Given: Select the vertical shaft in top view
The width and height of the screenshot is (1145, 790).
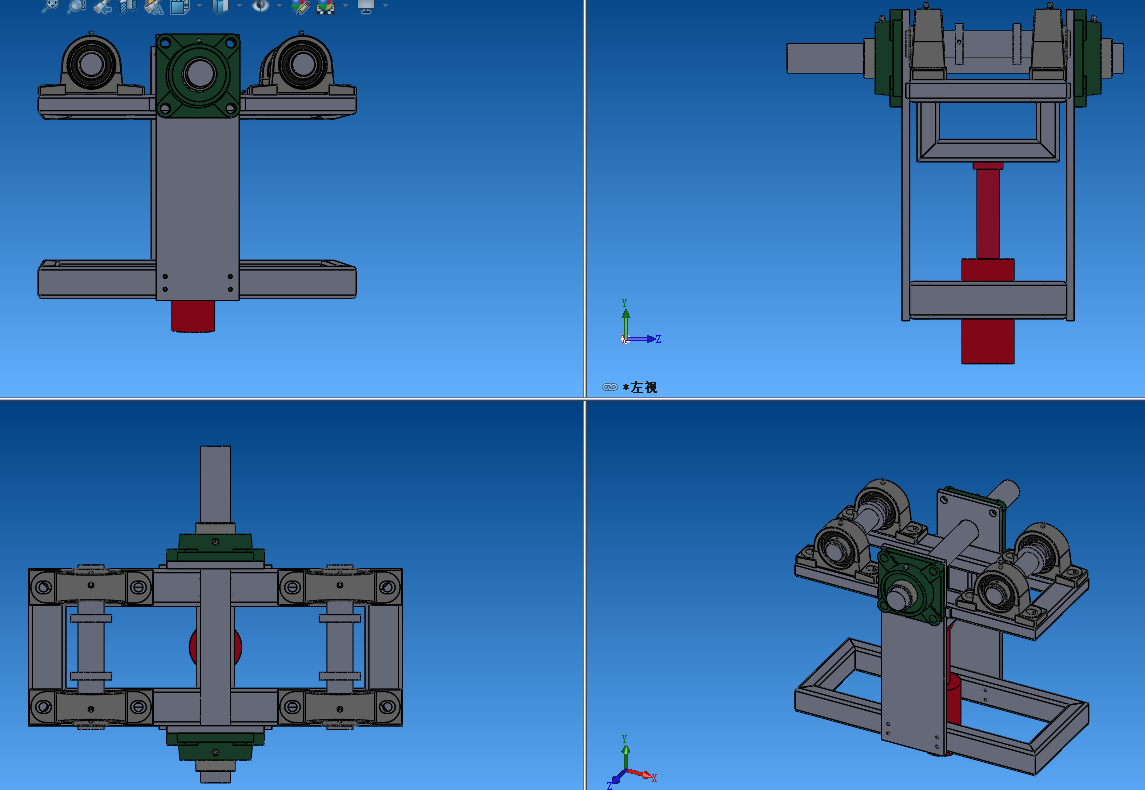Looking at the screenshot, I should [215, 484].
